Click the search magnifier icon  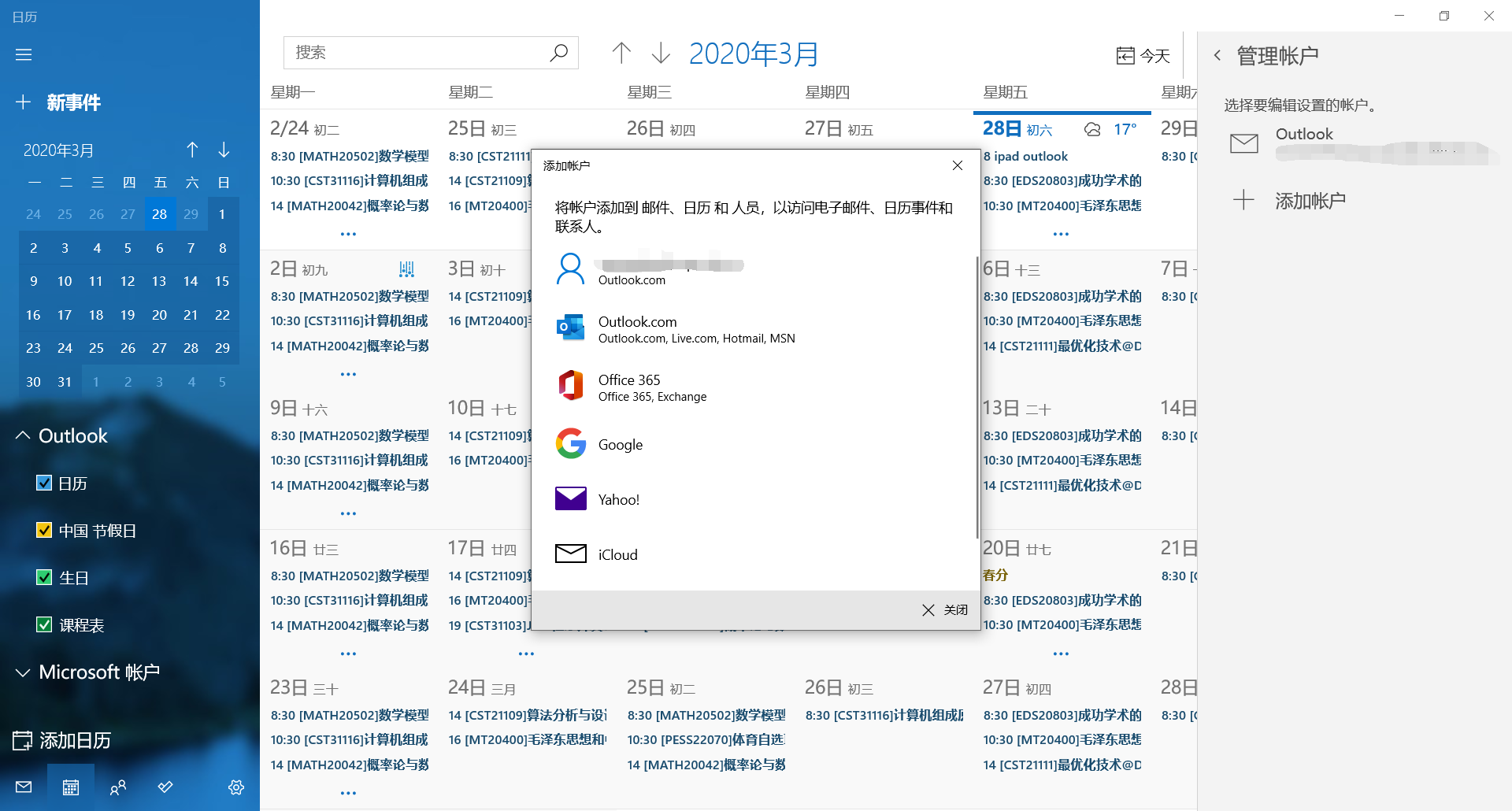coord(558,53)
